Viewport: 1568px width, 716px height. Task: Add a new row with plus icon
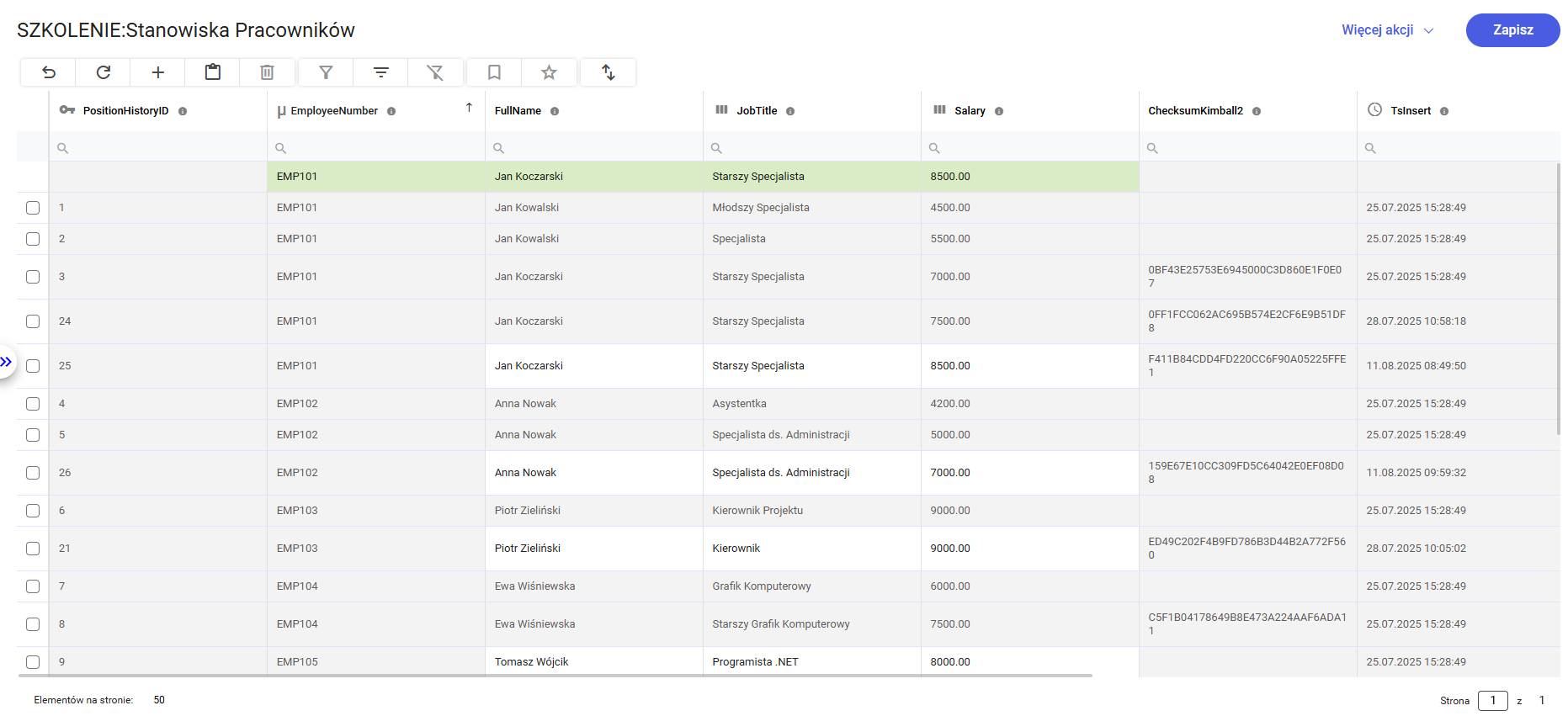(x=158, y=72)
